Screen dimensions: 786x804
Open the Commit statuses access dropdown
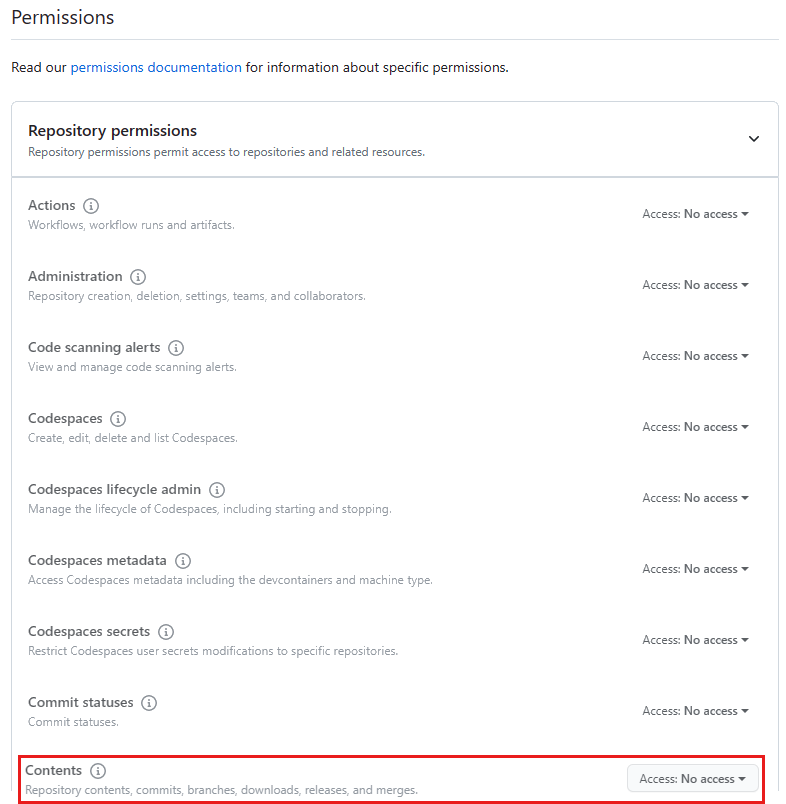point(695,710)
